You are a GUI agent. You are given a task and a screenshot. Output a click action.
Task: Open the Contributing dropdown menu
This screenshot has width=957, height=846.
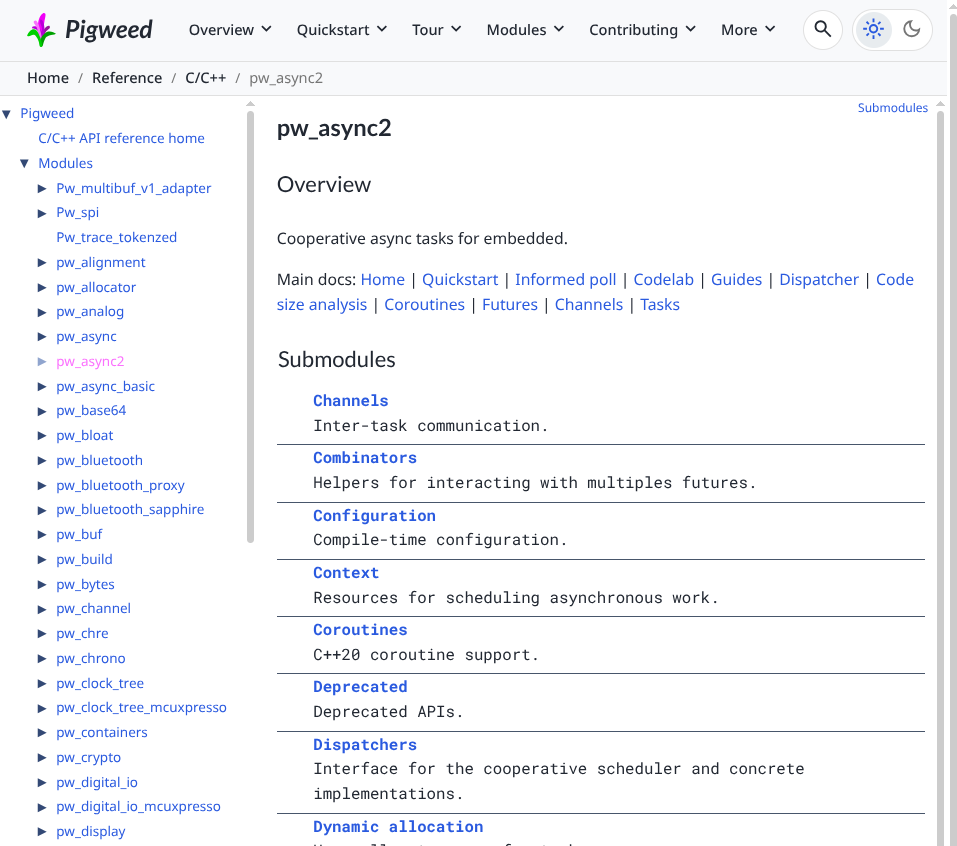coord(643,30)
